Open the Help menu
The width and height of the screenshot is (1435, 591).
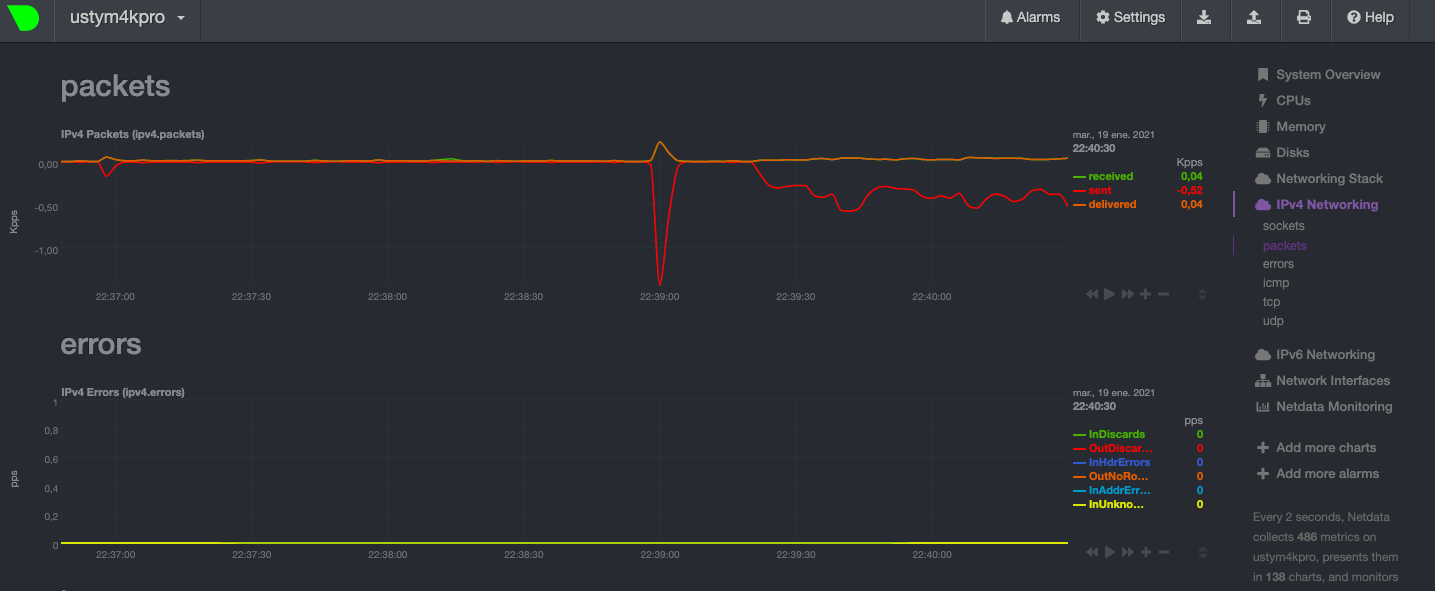click(1370, 17)
